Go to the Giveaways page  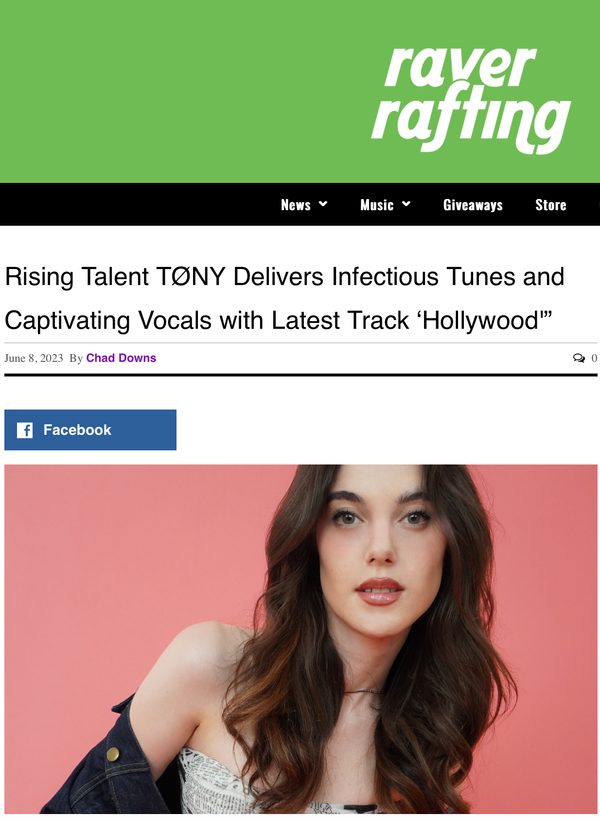(473, 205)
